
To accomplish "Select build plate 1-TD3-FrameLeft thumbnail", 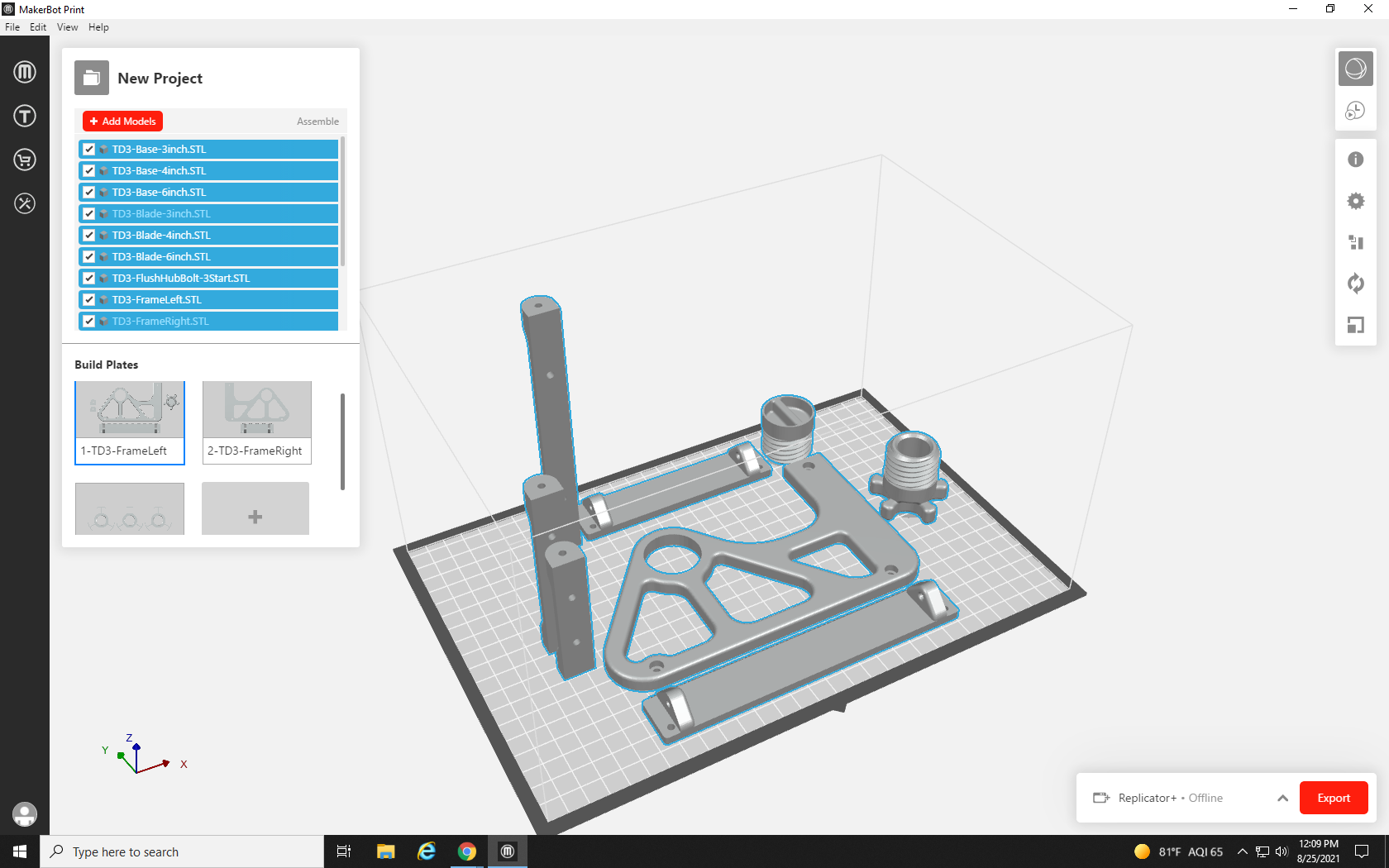I will [130, 422].
